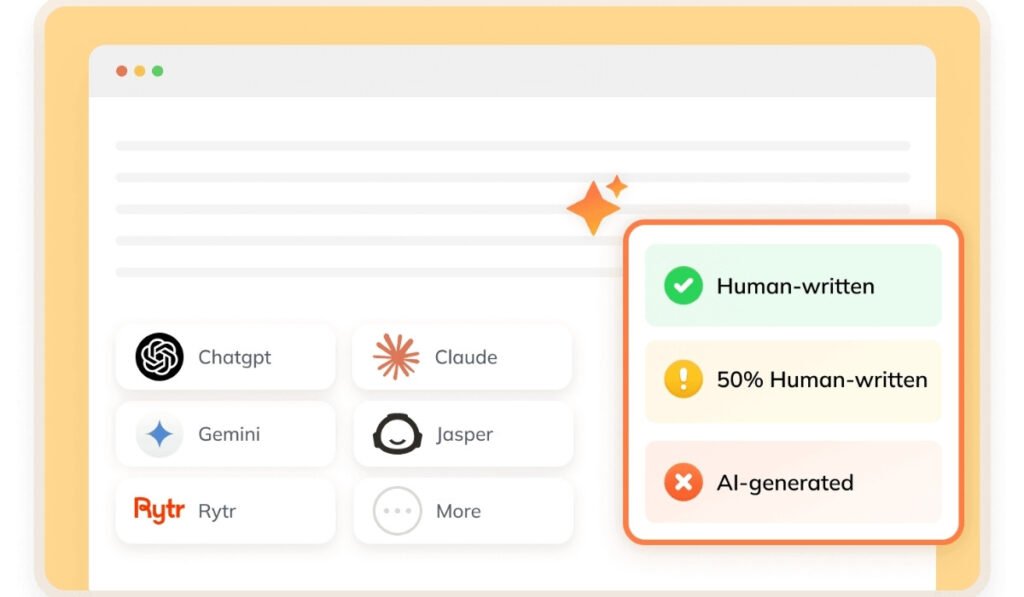This screenshot has width=1024, height=597.
Task: Choose the Chatgpt text label
Action: [x=234, y=358]
